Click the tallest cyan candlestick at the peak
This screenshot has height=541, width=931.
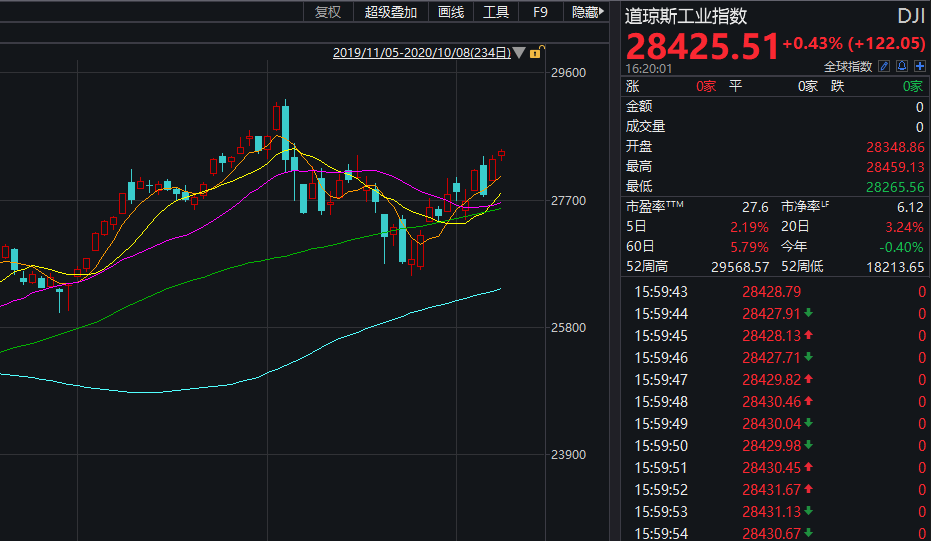(286, 134)
